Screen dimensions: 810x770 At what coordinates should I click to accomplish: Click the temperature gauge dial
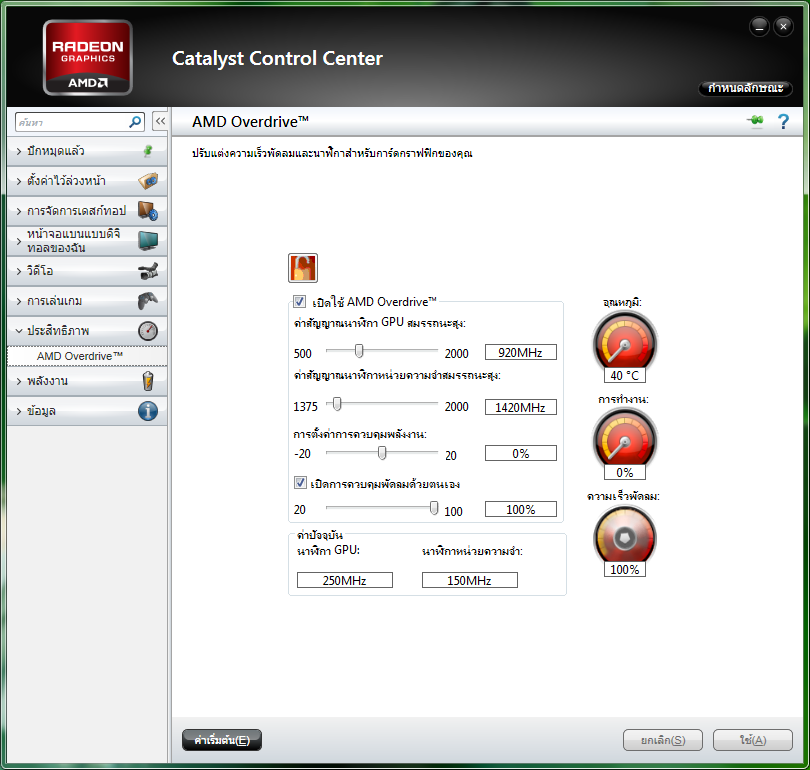[x=625, y=342]
